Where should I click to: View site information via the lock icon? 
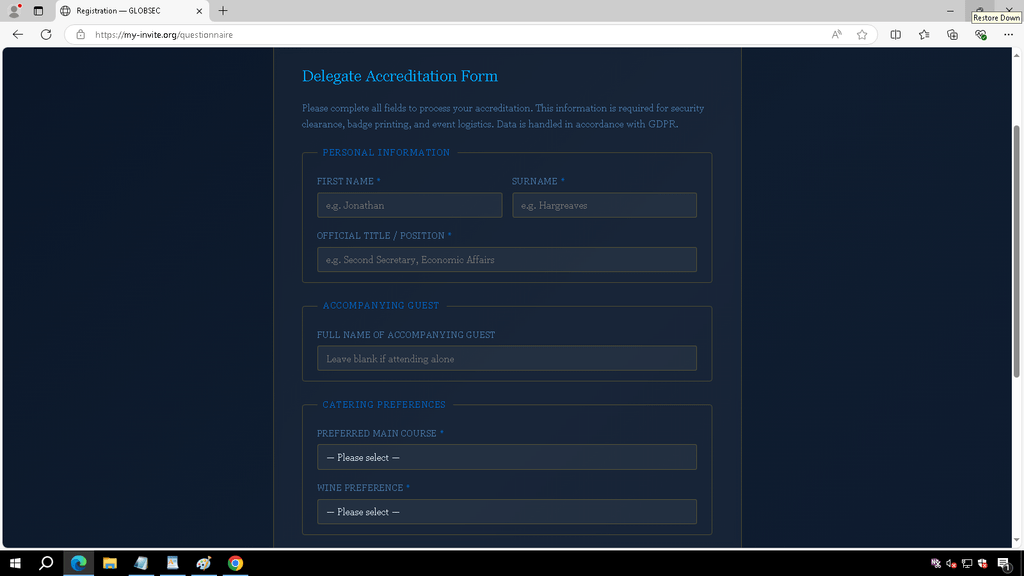click(x=80, y=35)
